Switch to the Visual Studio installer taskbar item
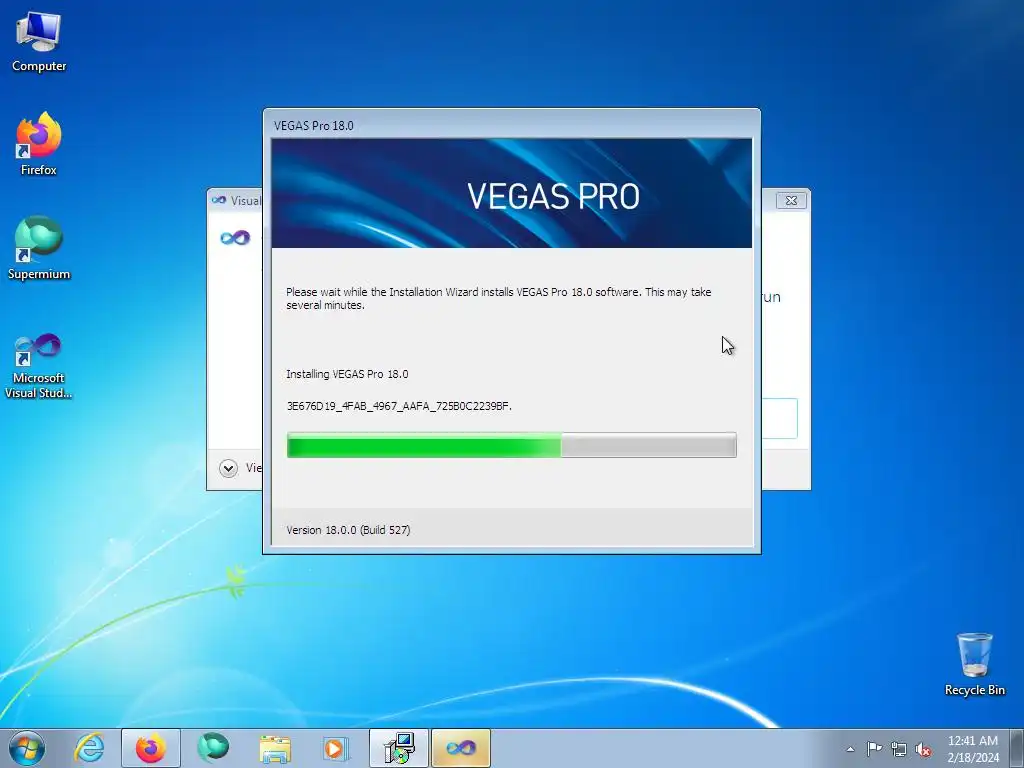Image resolution: width=1024 pixels, height=768 pixels. pos(460,748)
